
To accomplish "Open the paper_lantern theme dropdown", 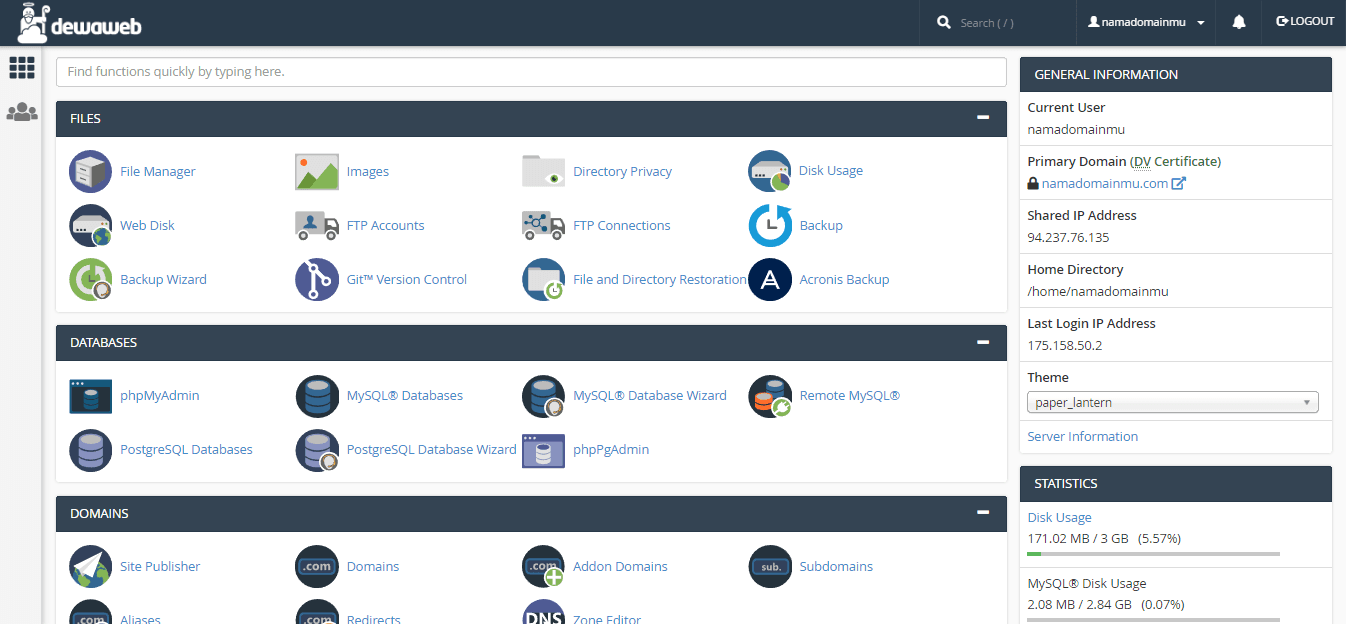I will click(1173, 402).
